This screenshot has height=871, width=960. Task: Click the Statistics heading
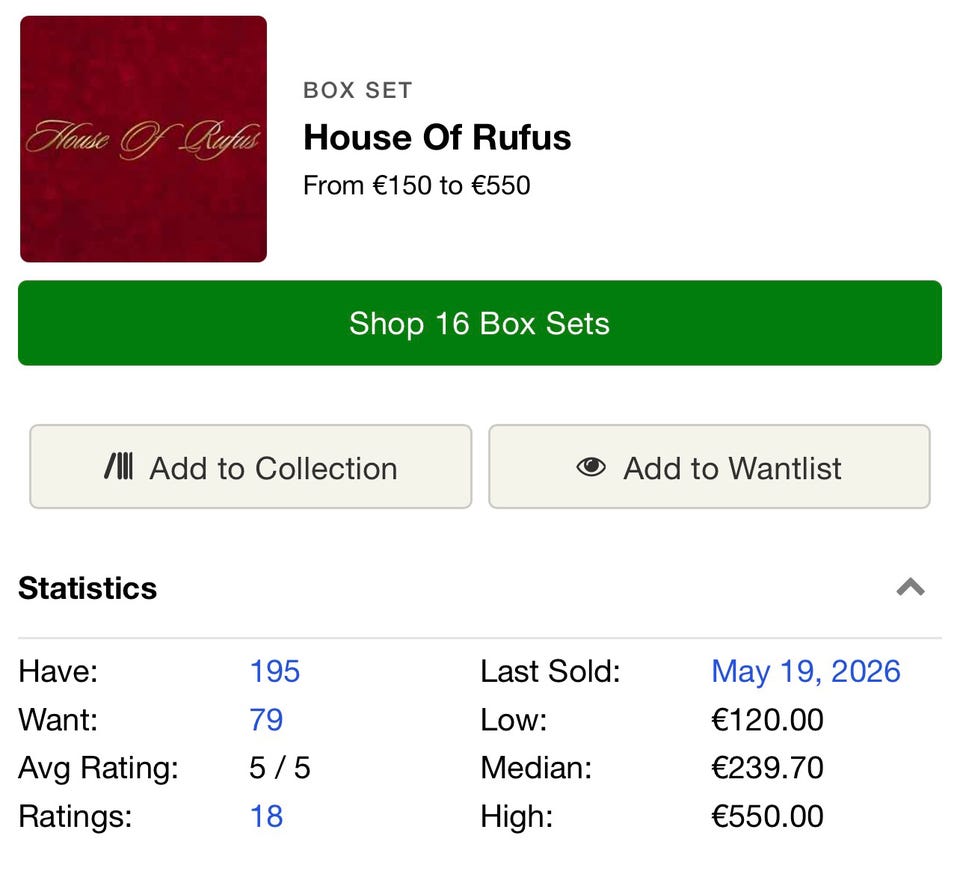click(x=88, y=588)
